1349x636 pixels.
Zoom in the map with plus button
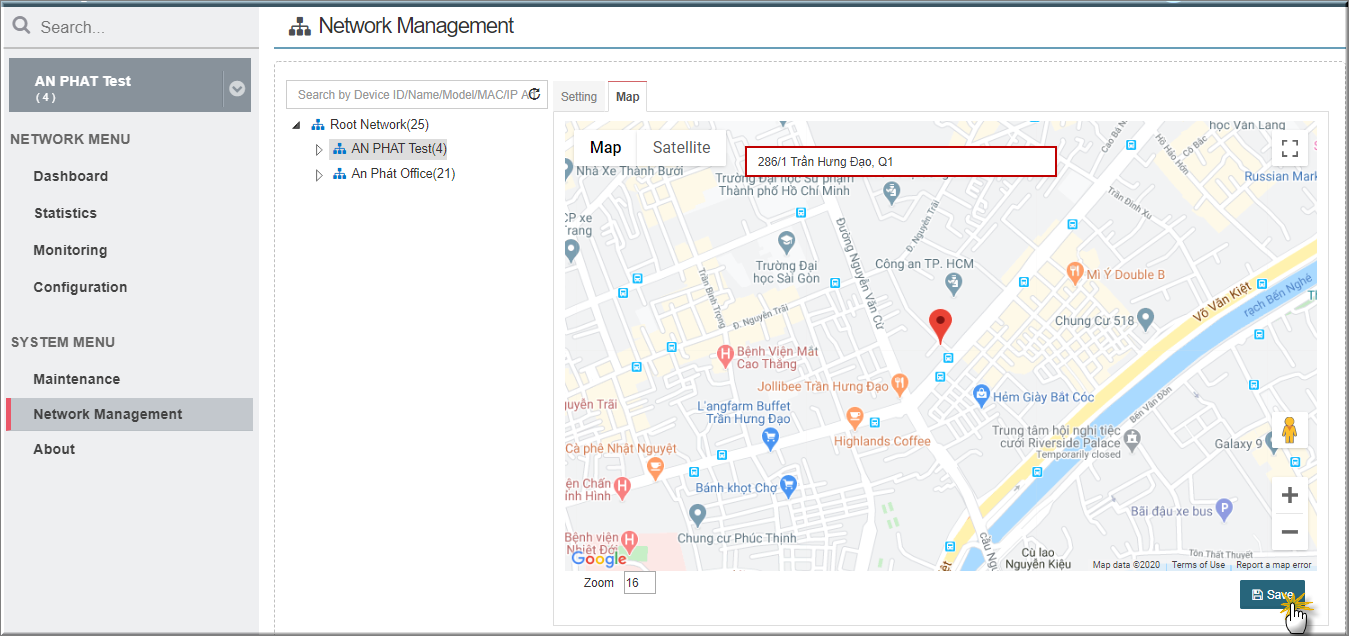(1290, 495)
